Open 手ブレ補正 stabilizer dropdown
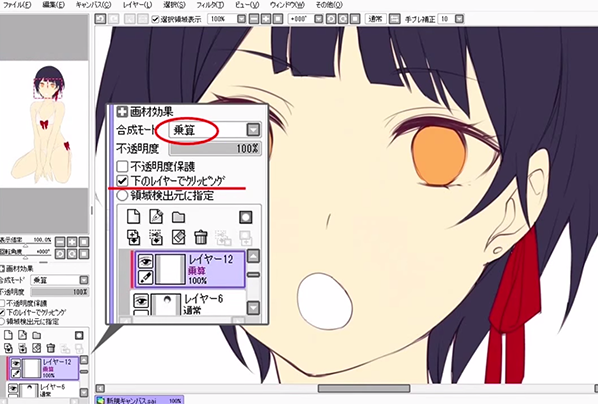The image size is (598, 404). (459, 19)
